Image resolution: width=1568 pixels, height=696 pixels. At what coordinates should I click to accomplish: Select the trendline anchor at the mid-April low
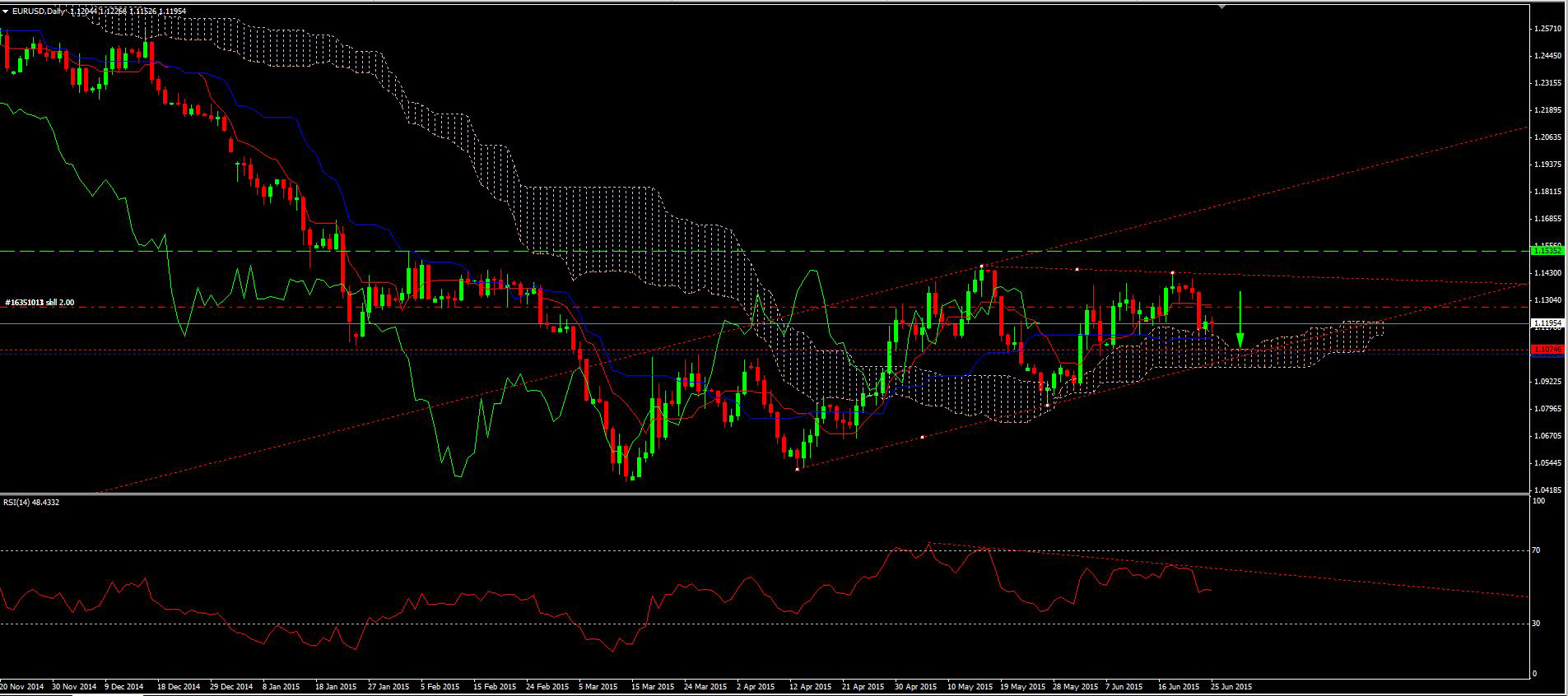798,469
